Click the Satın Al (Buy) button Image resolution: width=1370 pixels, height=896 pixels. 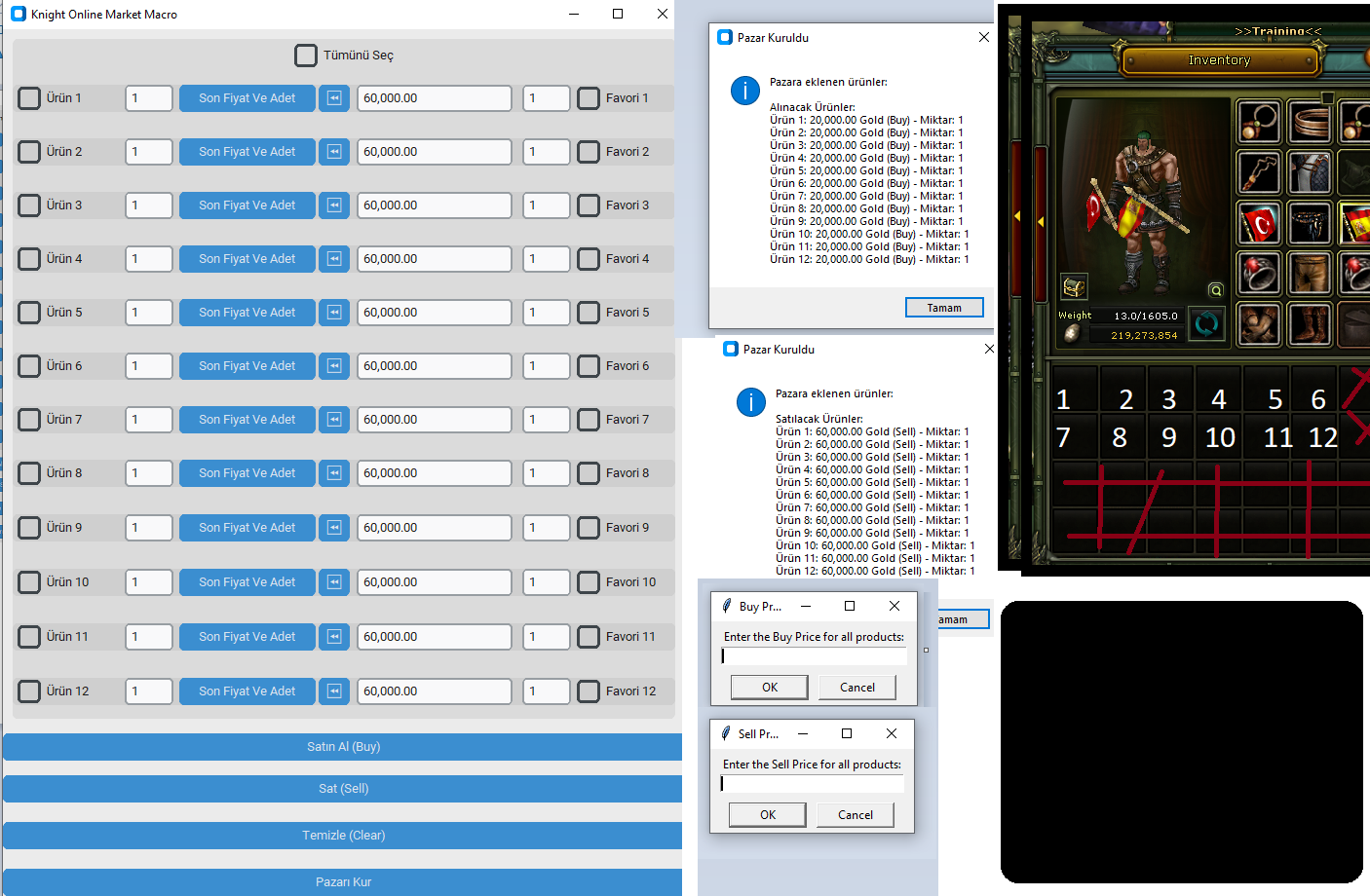pos(343,747)
